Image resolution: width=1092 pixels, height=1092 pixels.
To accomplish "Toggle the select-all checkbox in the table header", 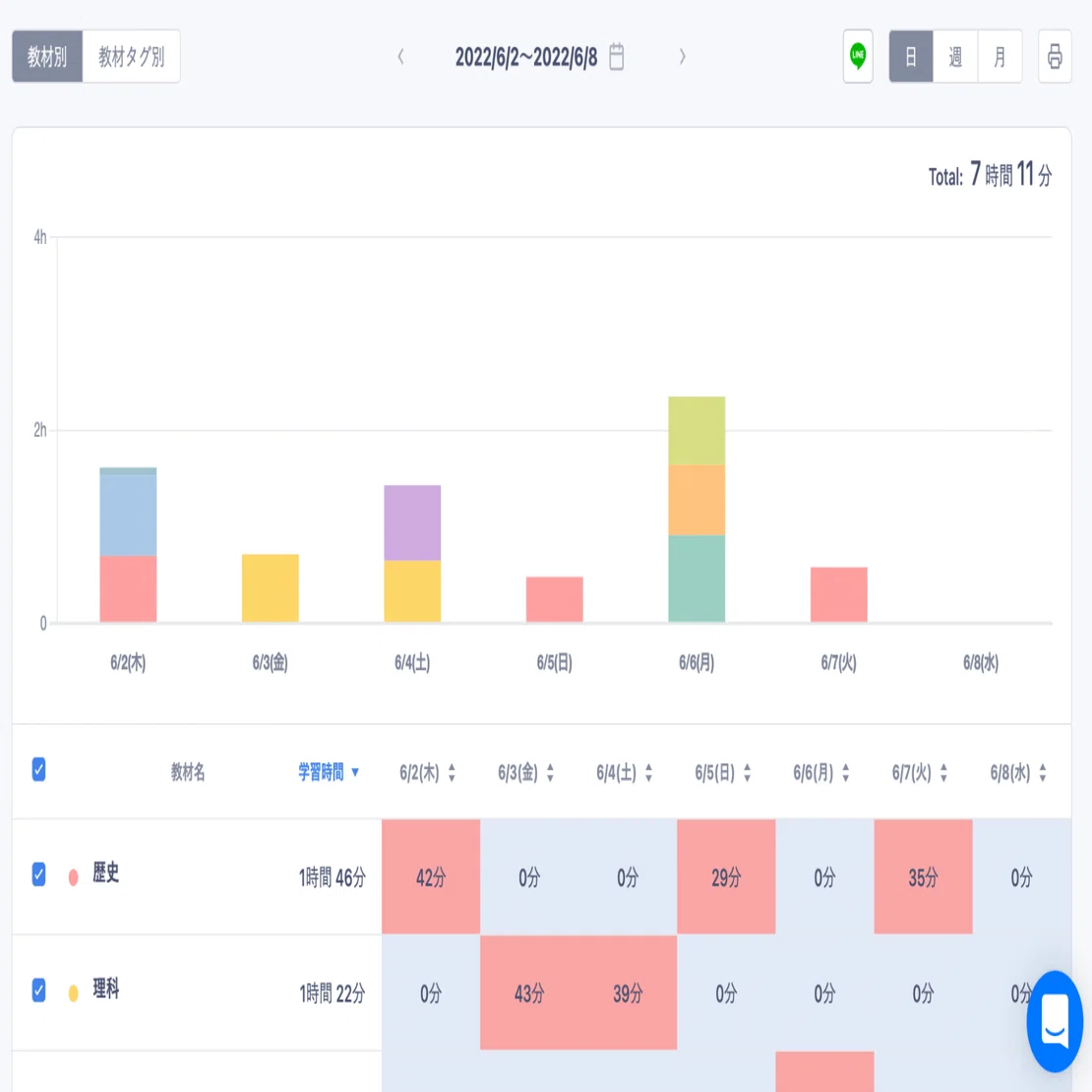I will (39, 769).
